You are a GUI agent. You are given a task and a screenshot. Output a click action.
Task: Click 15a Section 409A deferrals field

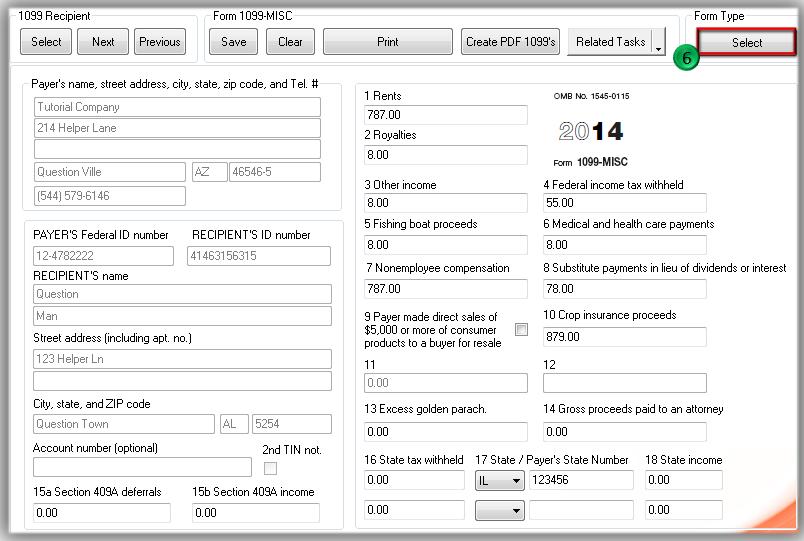pyautogui.click(x=102, y=513)
